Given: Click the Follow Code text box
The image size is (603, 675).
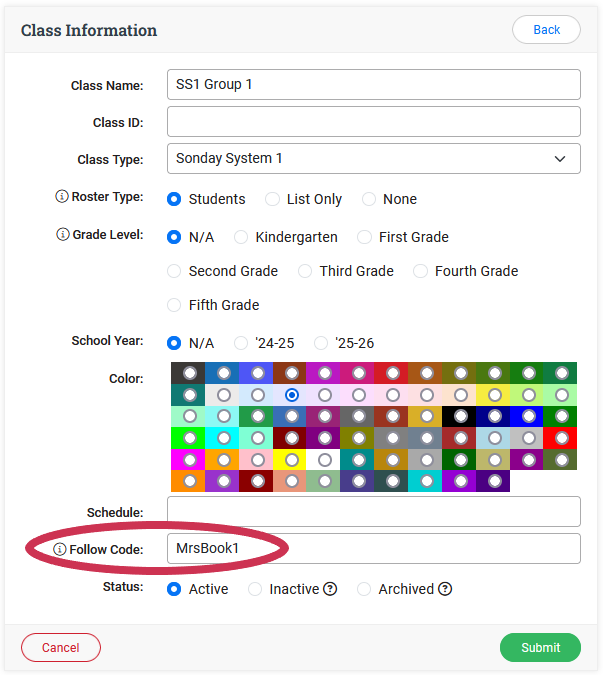Looking at the screenshot, I should (x=373, y=548).
